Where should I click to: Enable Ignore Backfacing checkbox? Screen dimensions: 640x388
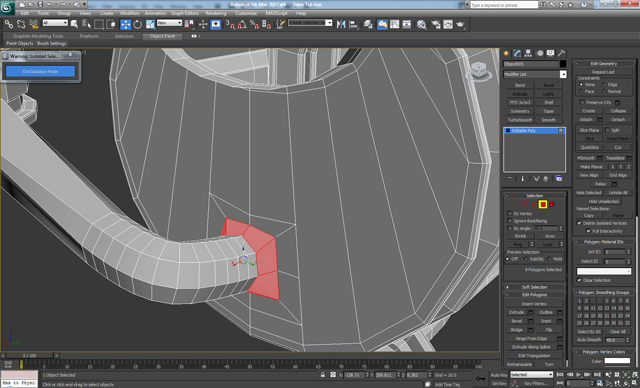click(510, 221)
